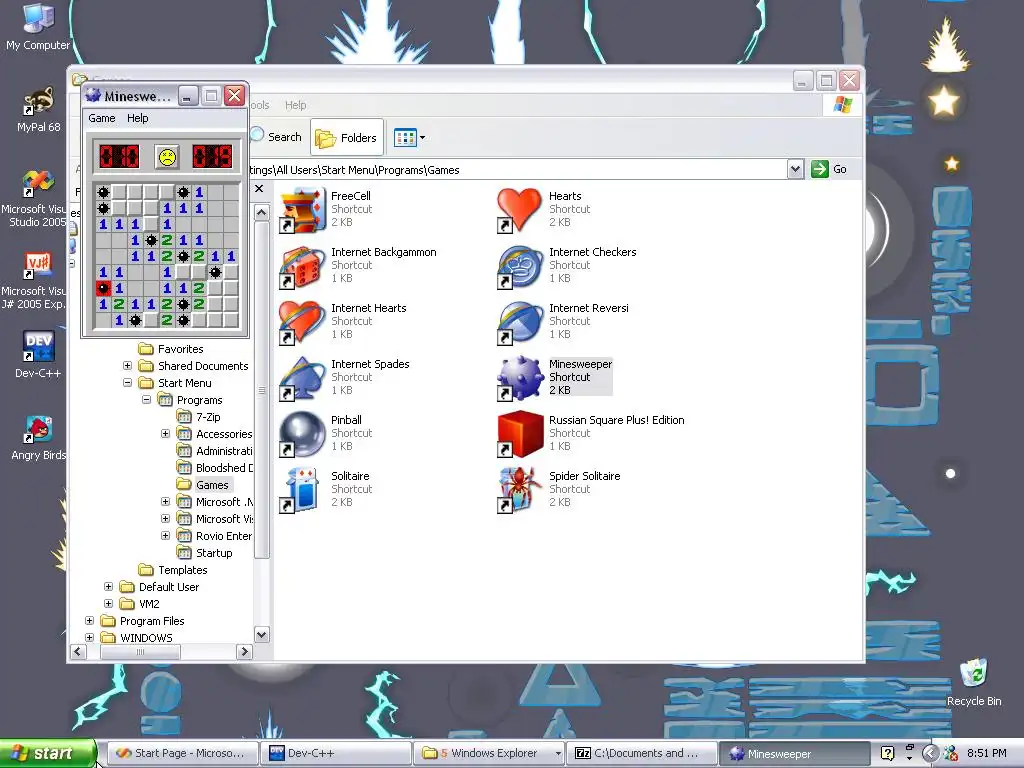Select the Minesweeper shortcut icon in Games folder
Image resolution: width=1024 pixels, height=768 pixels.
pyautogui.click(x=519, y=379)
